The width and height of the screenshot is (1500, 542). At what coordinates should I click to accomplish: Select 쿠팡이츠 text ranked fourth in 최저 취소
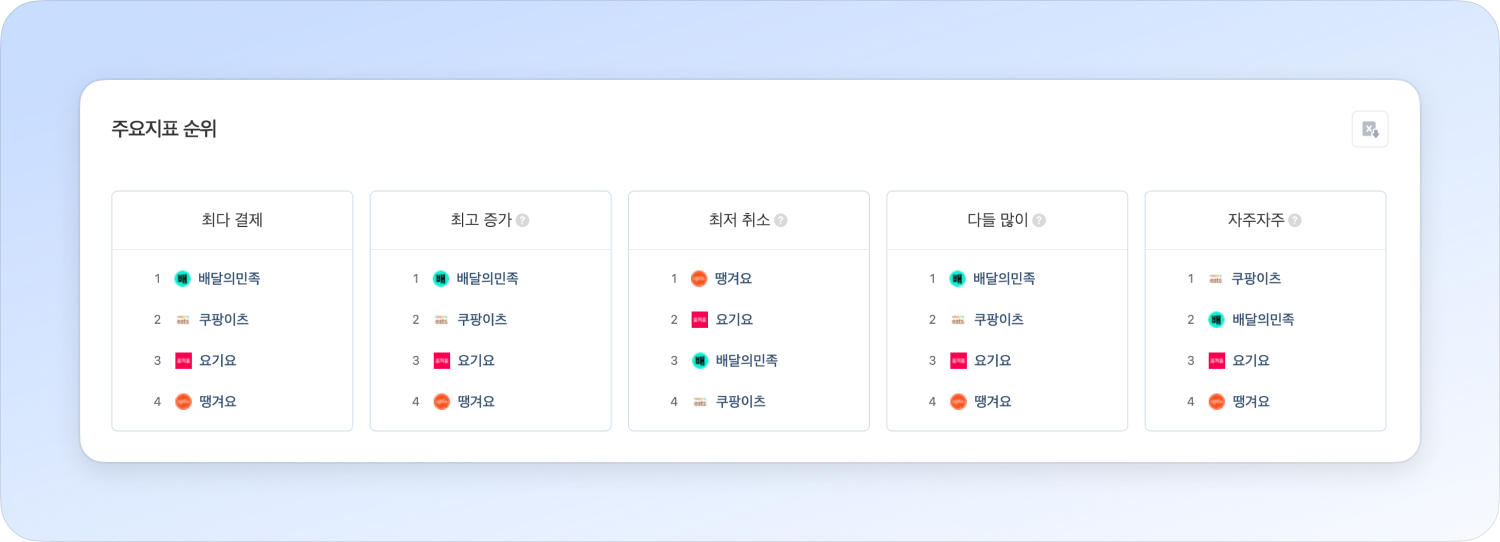[741, 402]
